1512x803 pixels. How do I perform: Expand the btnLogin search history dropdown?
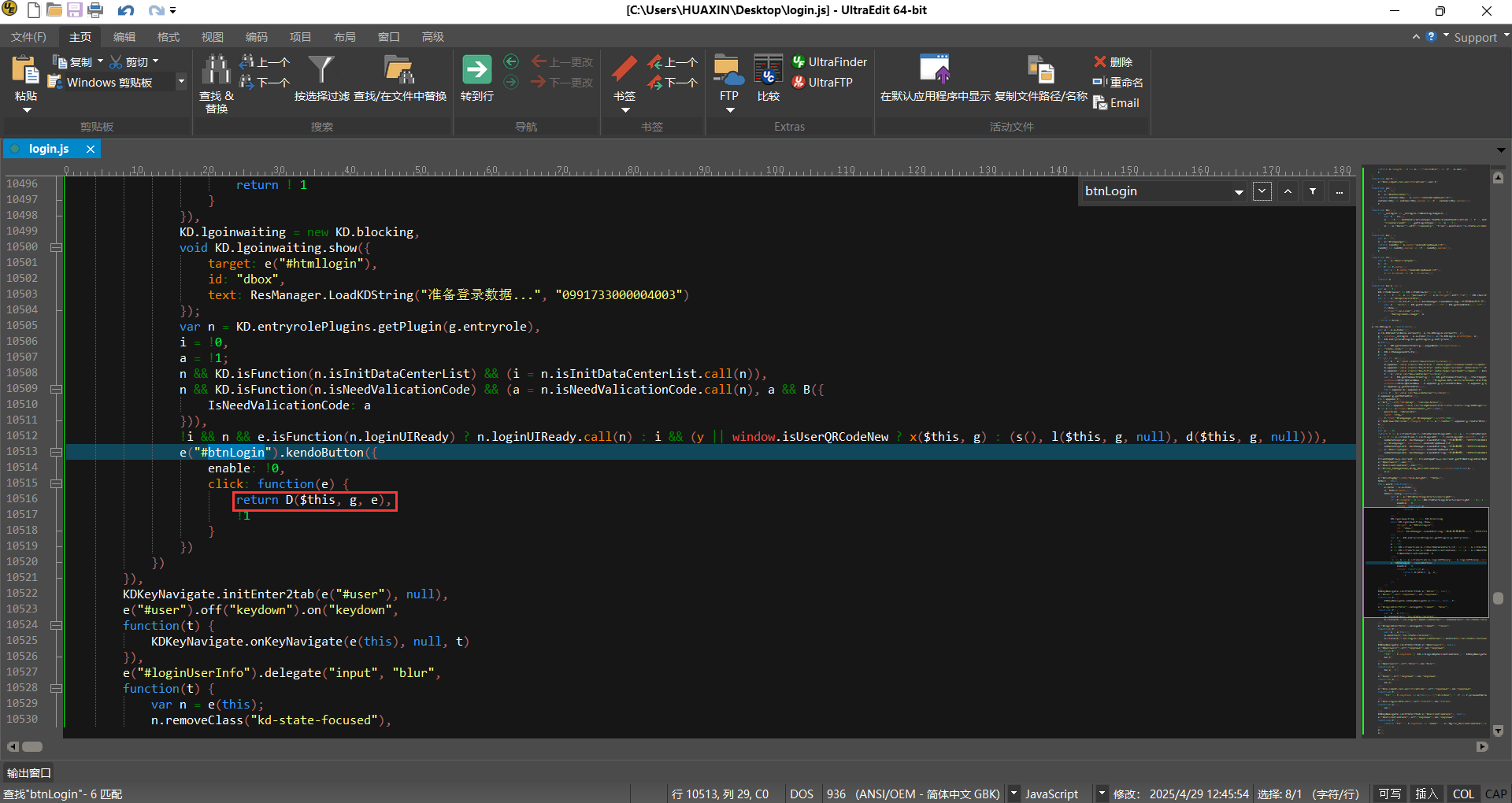click(x=1239, y=192)
